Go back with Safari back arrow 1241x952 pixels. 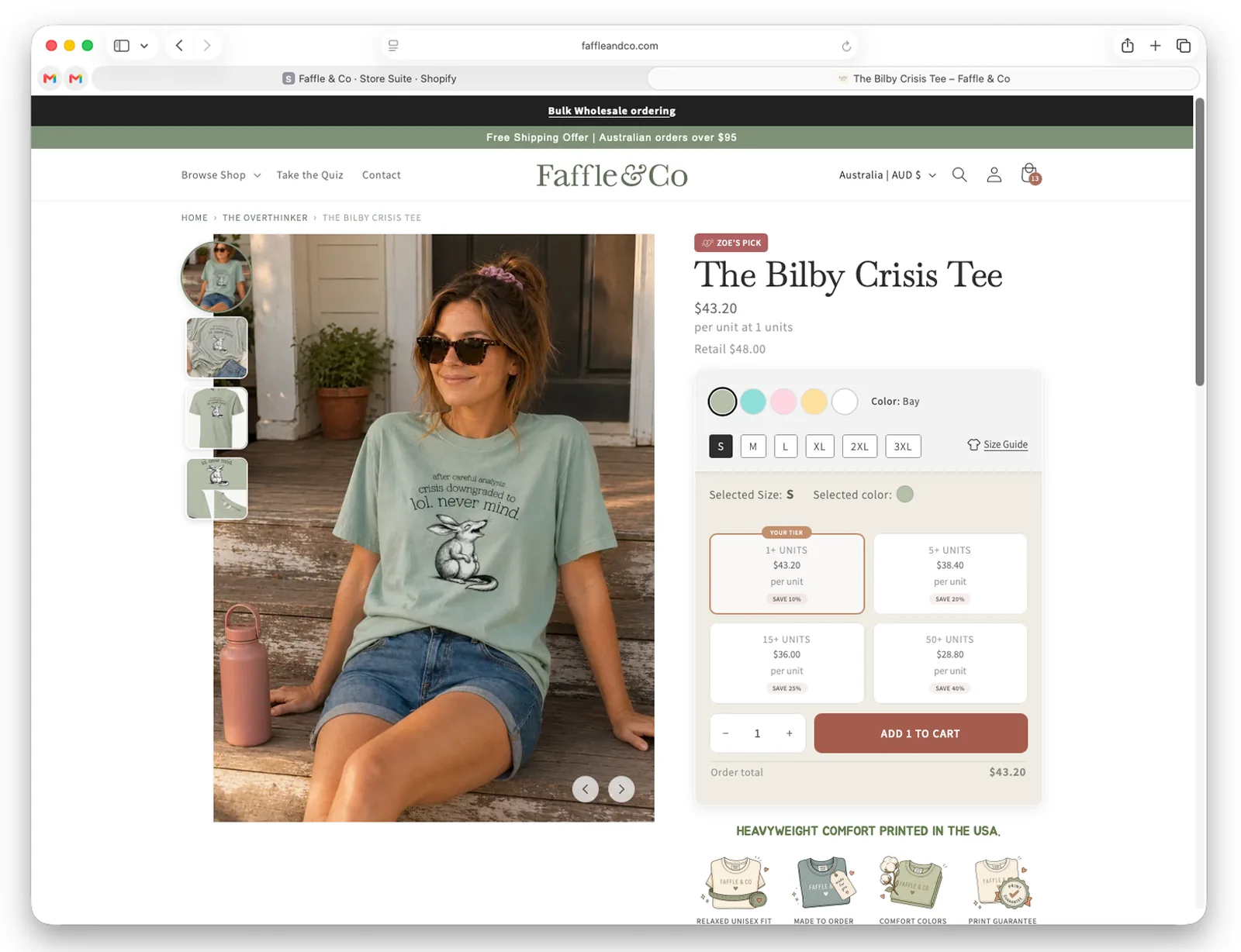coord(179,46)
